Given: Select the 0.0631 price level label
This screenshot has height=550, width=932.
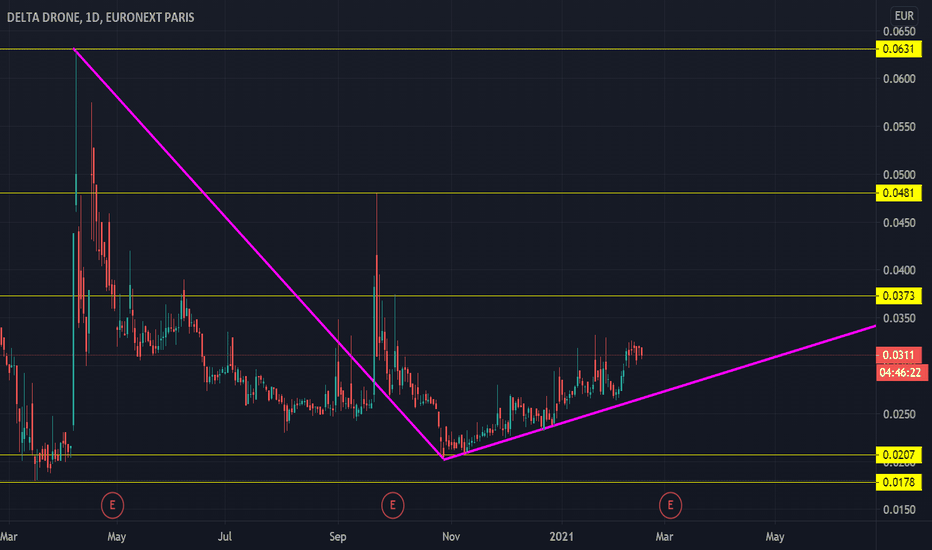Looking at the screenshot, I should pyautogui.click(x=899, y=49).
